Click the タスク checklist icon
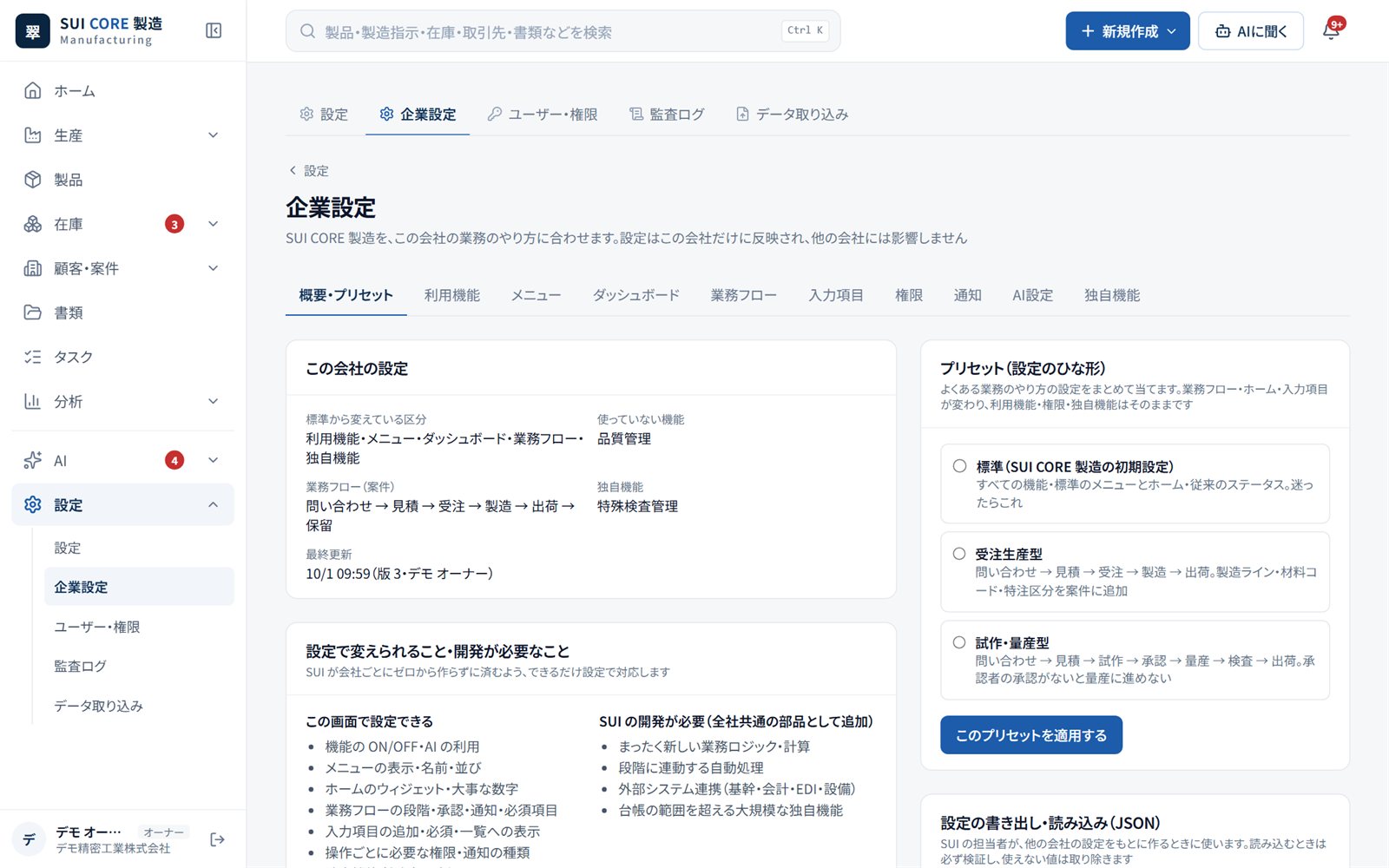 33,357
